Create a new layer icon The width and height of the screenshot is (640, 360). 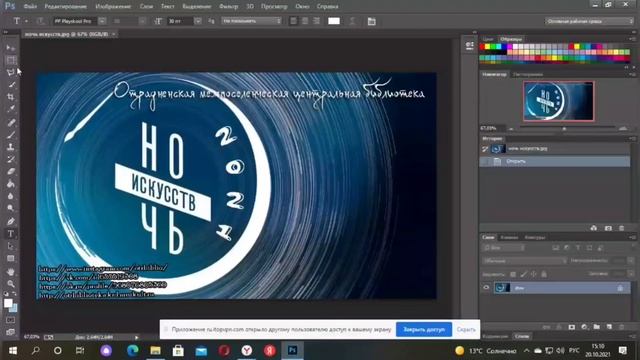tap(609, 327)
